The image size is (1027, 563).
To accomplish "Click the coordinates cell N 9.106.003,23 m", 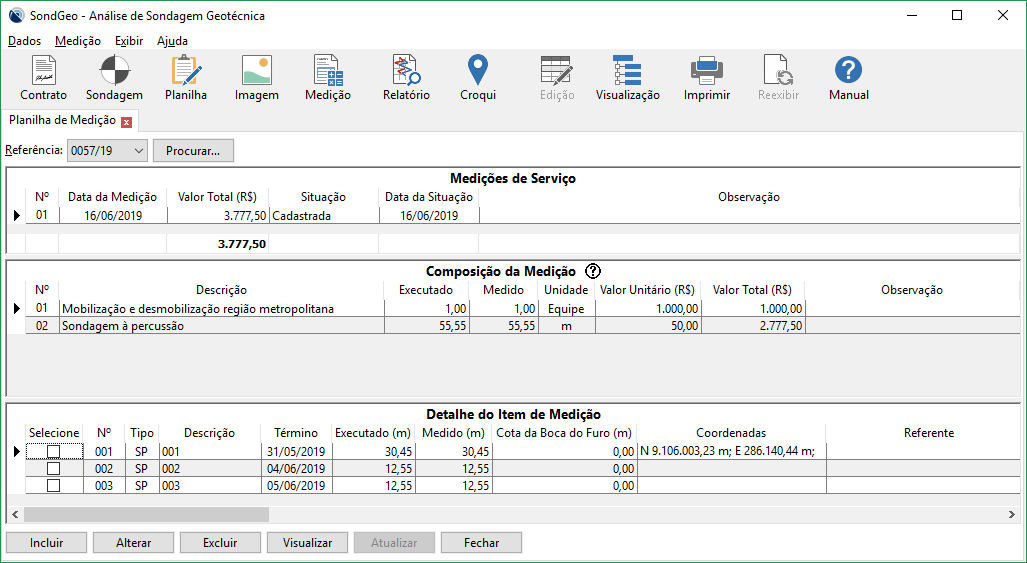I will coord(731,452).
